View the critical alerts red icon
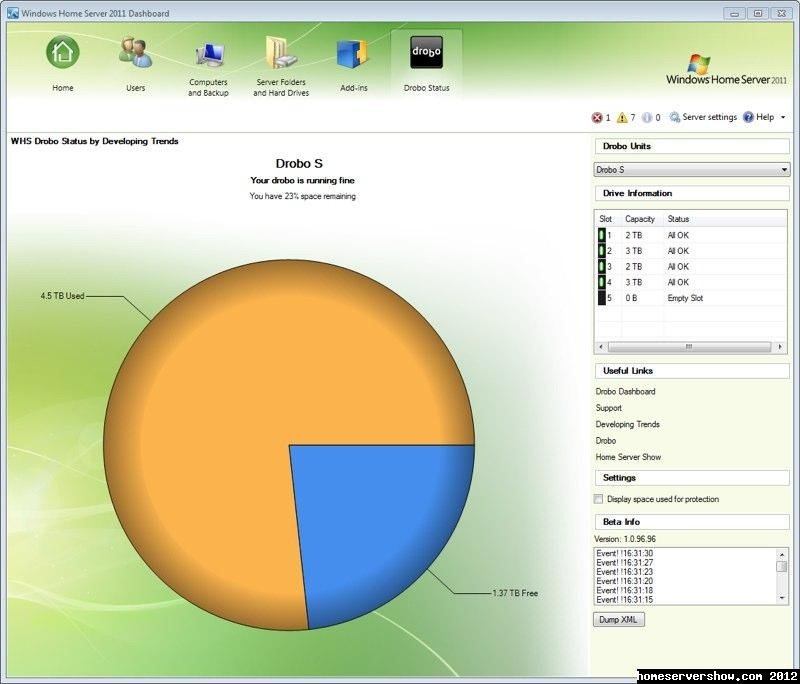The width and height of the screenshot is (800, 684). click(x=597, y=118)
